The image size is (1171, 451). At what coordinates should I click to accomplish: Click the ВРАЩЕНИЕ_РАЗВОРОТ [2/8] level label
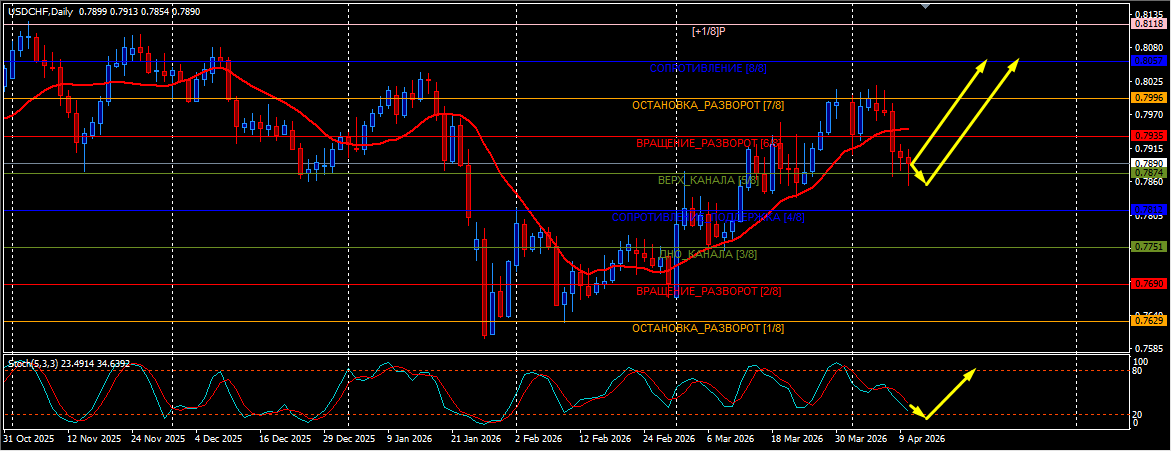click(708, 291)
